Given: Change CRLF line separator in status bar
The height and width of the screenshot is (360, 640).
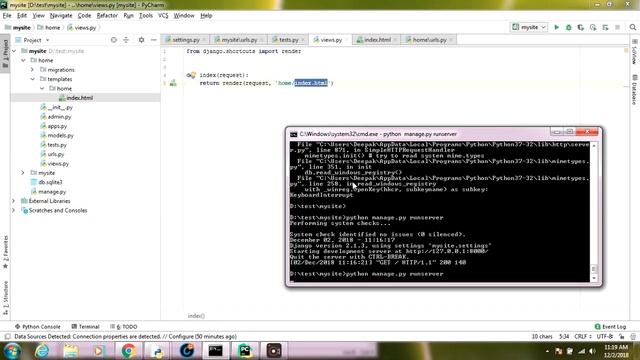Looking at the screenshot, I should 582,337.
